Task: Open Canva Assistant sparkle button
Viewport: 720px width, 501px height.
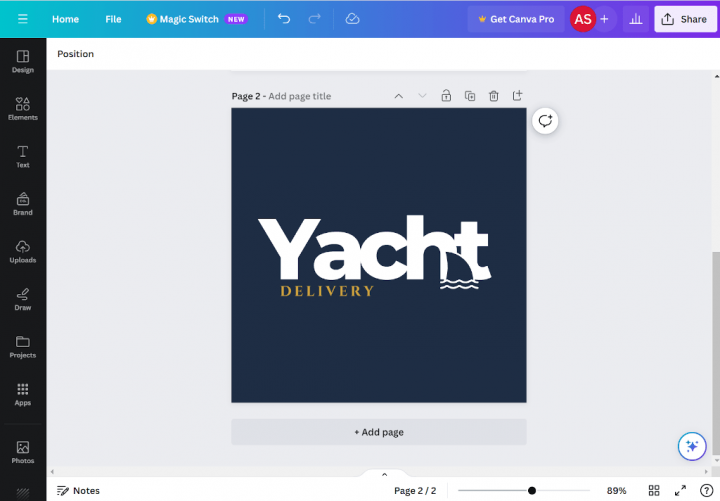Action: (690, 446)
